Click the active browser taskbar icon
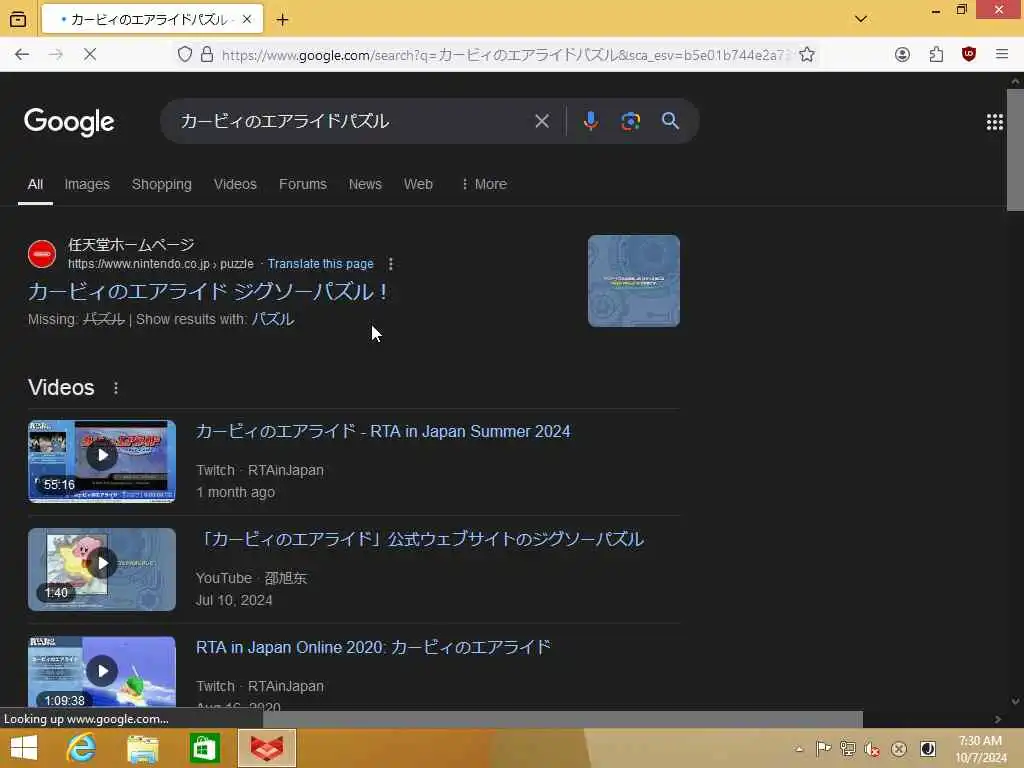This screenshot has height=768, width=1024. pyautogui.click(x=267, y=748)
